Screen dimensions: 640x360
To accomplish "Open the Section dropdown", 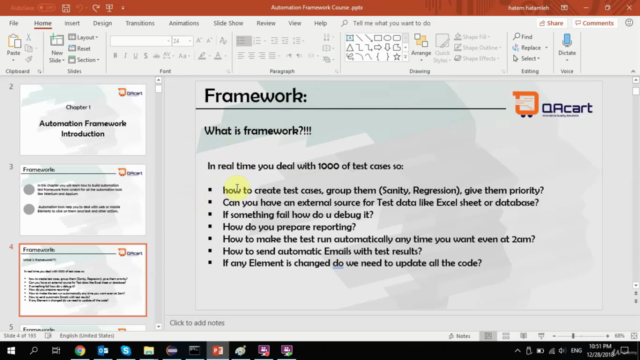I will [84, 60].
